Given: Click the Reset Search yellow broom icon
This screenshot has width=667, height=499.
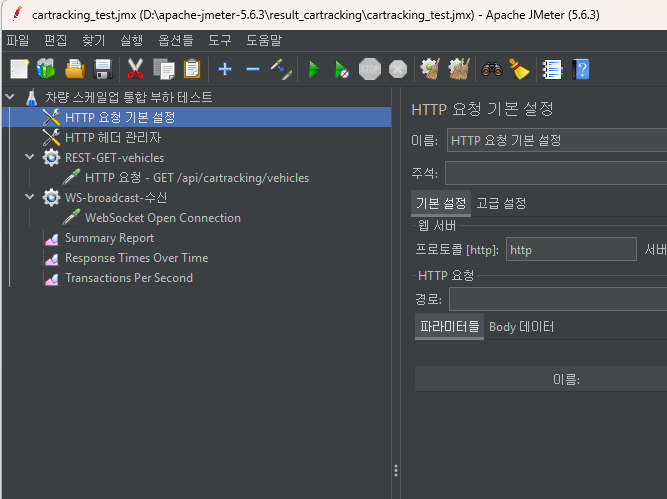Looking at the screenshot, I should [519, 69].
